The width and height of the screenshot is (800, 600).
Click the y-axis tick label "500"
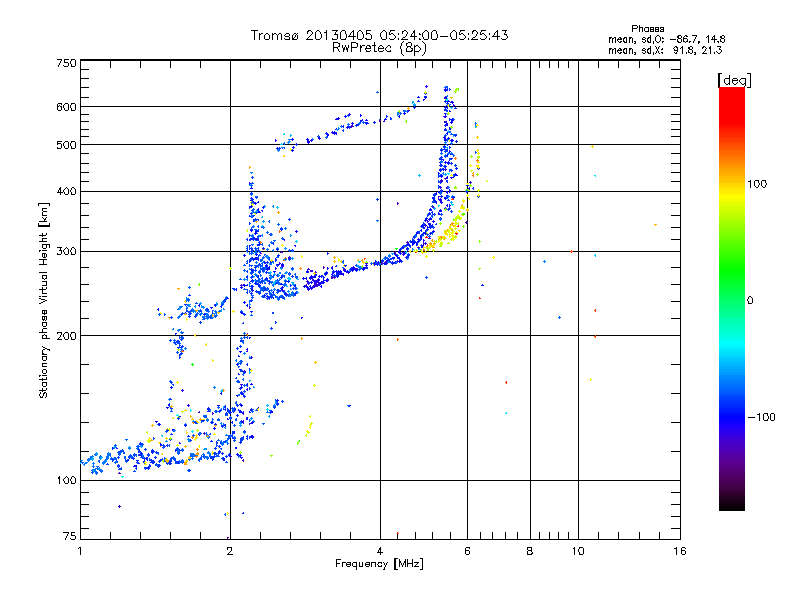coord(66,145)
